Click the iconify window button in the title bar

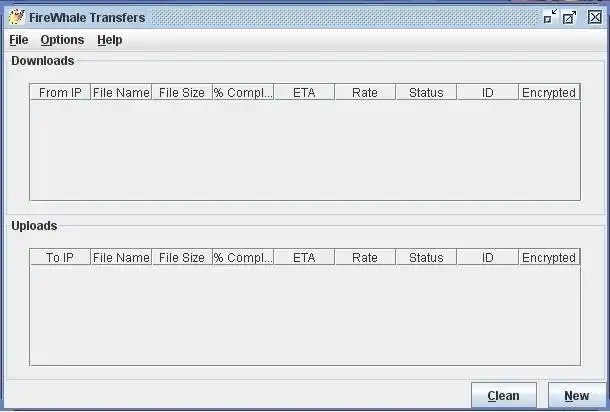point(550,17)
